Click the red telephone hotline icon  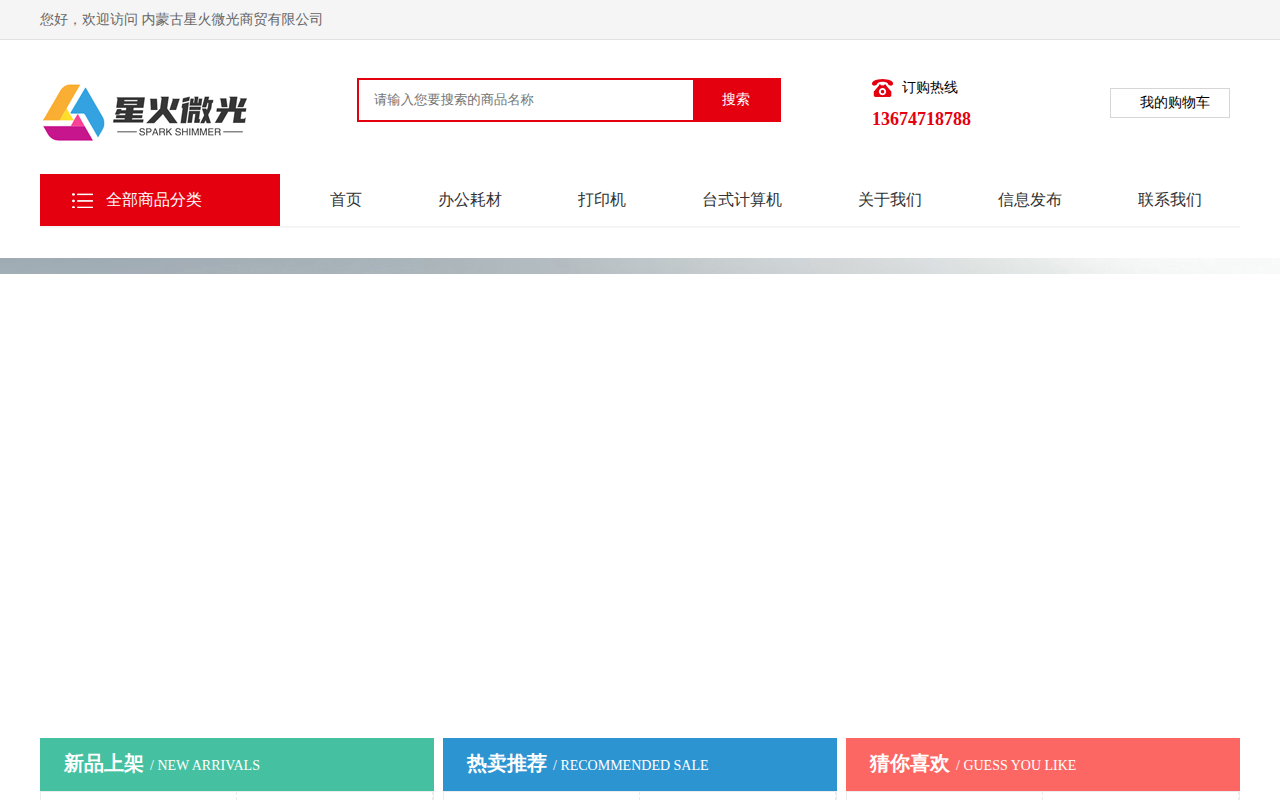click(x=882, y=88)
